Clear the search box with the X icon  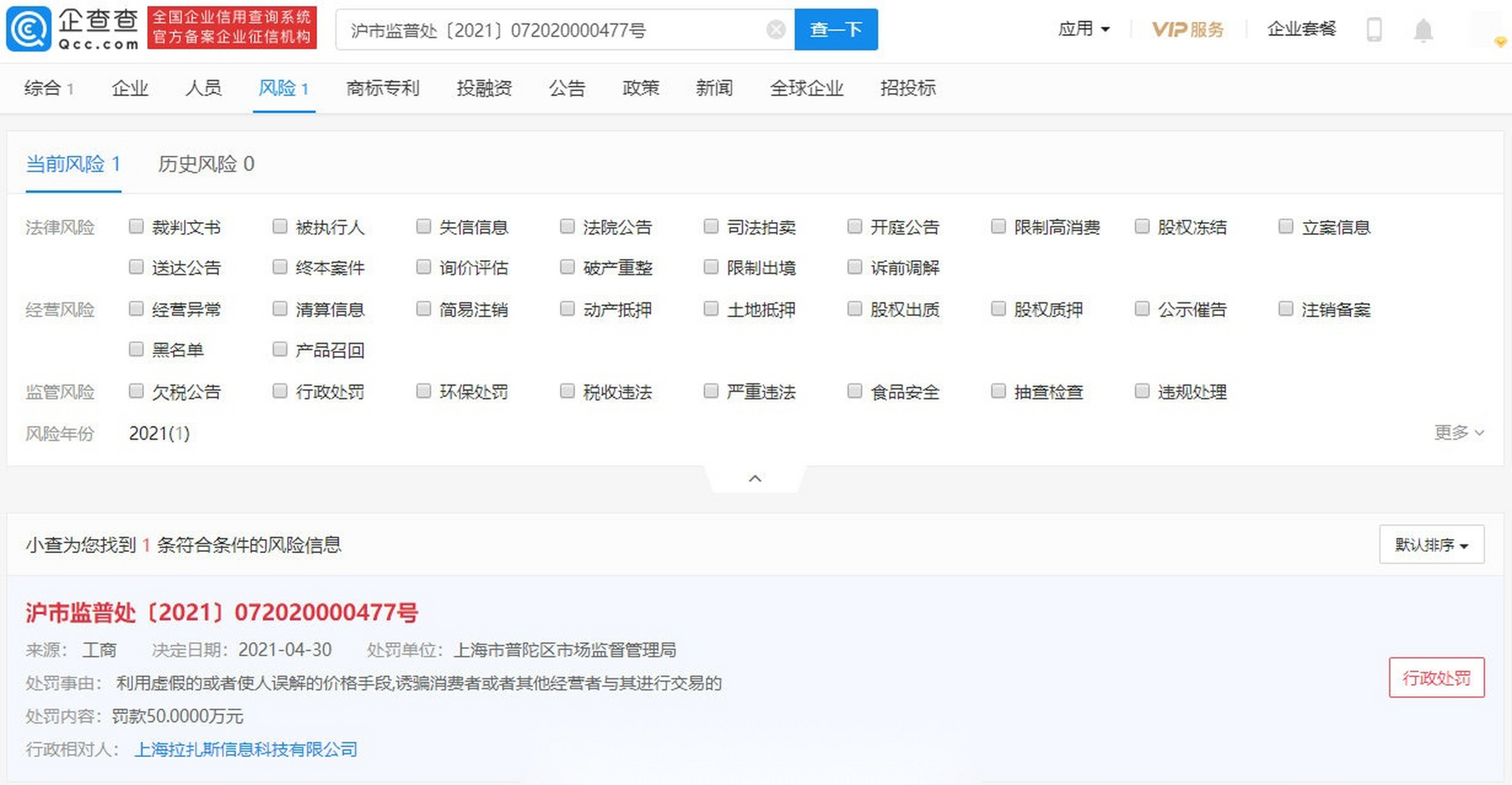(x=776, y=29)
